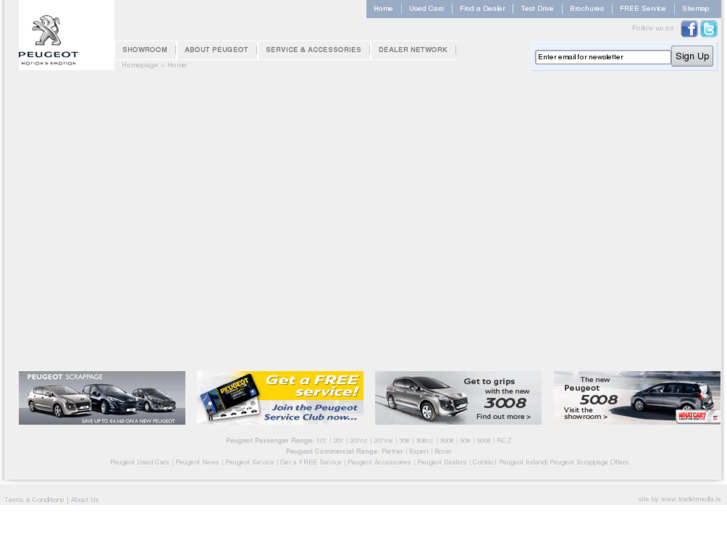727x545 pixels.
Task: Open the Peugeot Scrappage banner
Action: [102, 398]
